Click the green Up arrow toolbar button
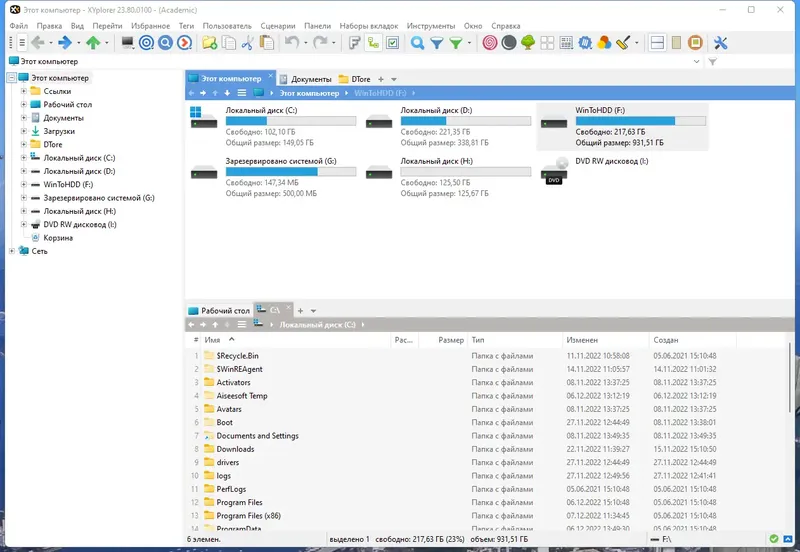This screenshot has height=552, width=800. (93, 43)
